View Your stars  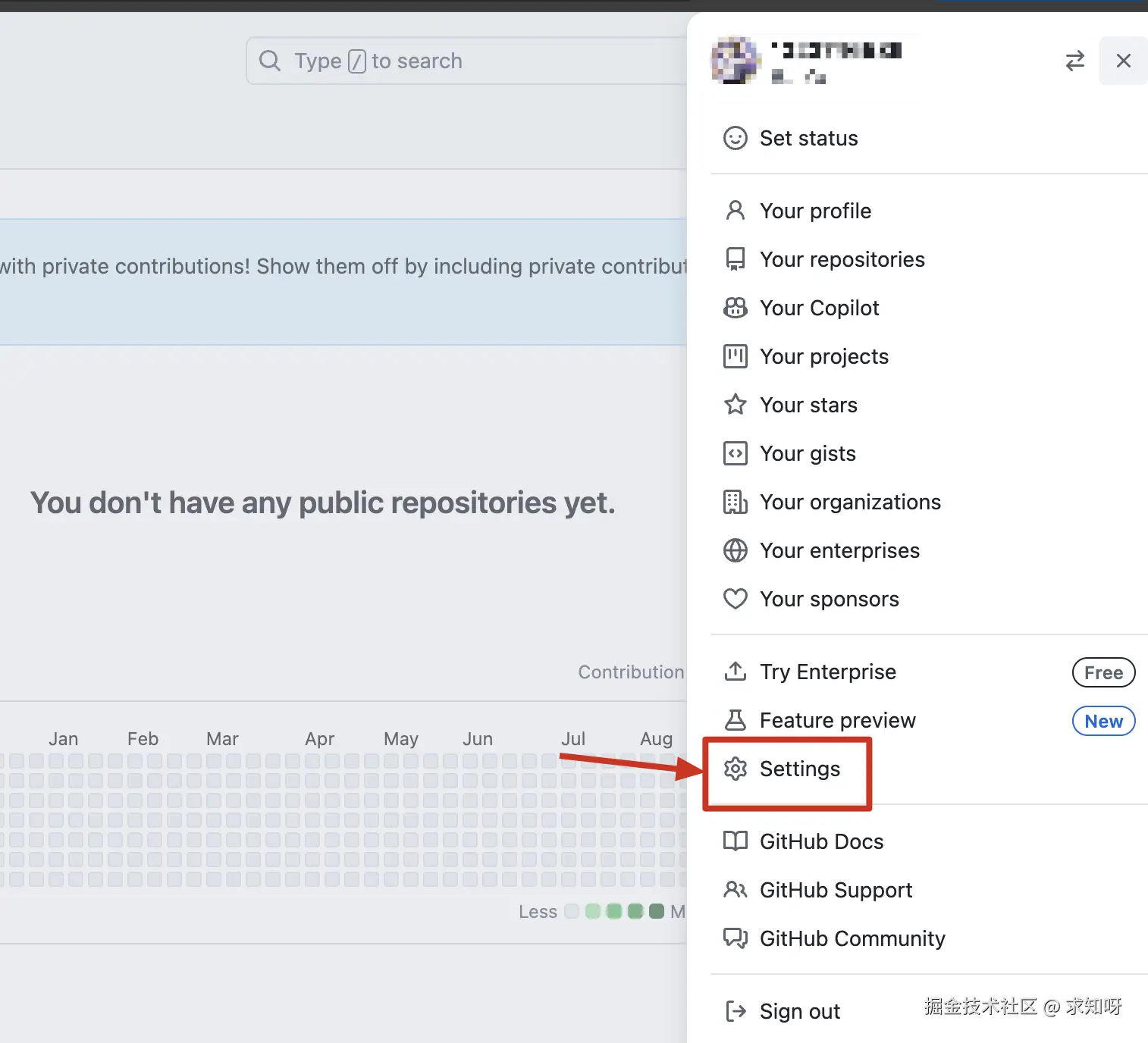coord(930,405)
